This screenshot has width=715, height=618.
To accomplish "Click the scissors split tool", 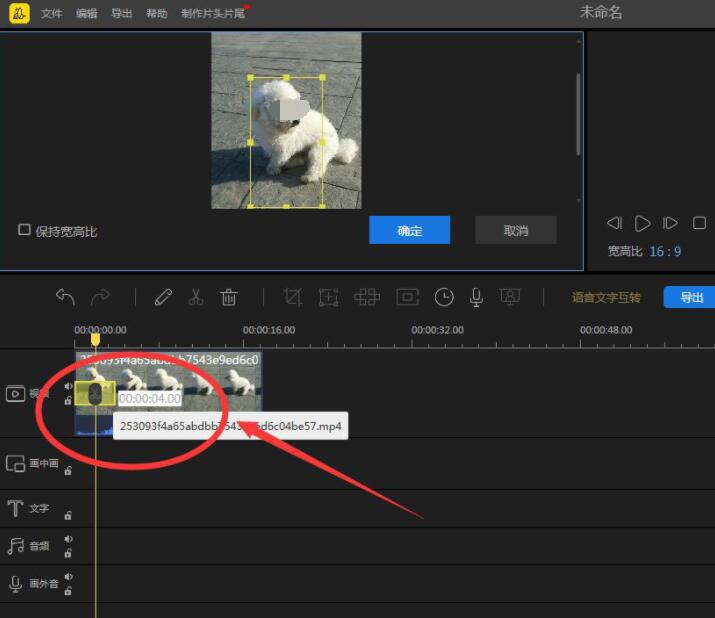I will coord(196,297).
